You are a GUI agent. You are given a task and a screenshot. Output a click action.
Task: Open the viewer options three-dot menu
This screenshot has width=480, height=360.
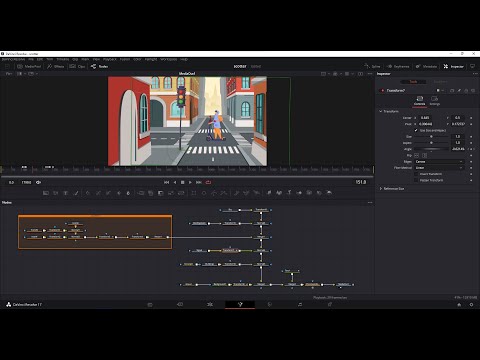point(370,74)
